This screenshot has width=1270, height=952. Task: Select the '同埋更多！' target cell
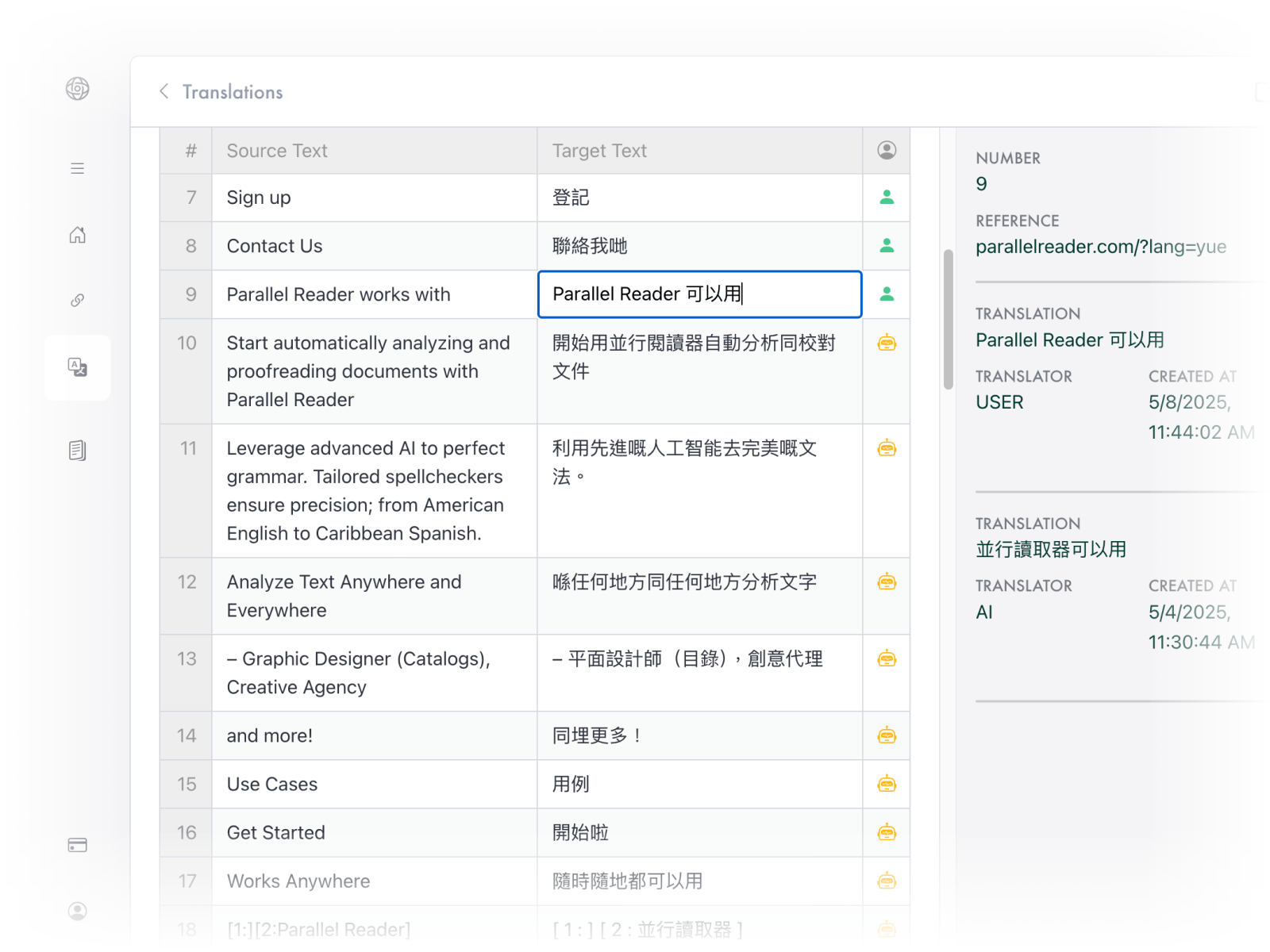click(700, 735)
